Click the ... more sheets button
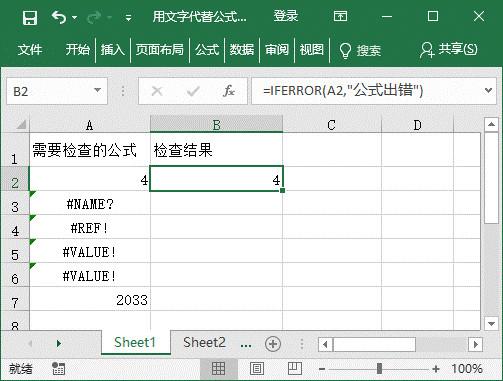 coord(246,345)
